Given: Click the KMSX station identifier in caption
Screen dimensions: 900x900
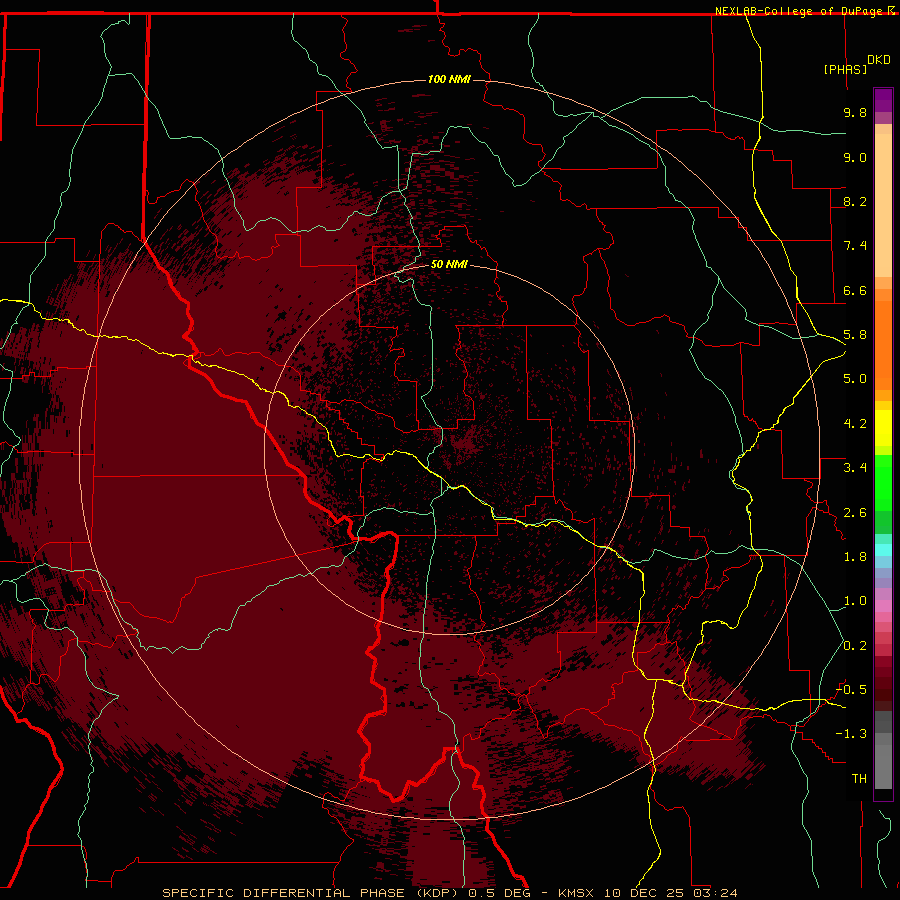Looking at the screenshot, I should coord(576,893).
